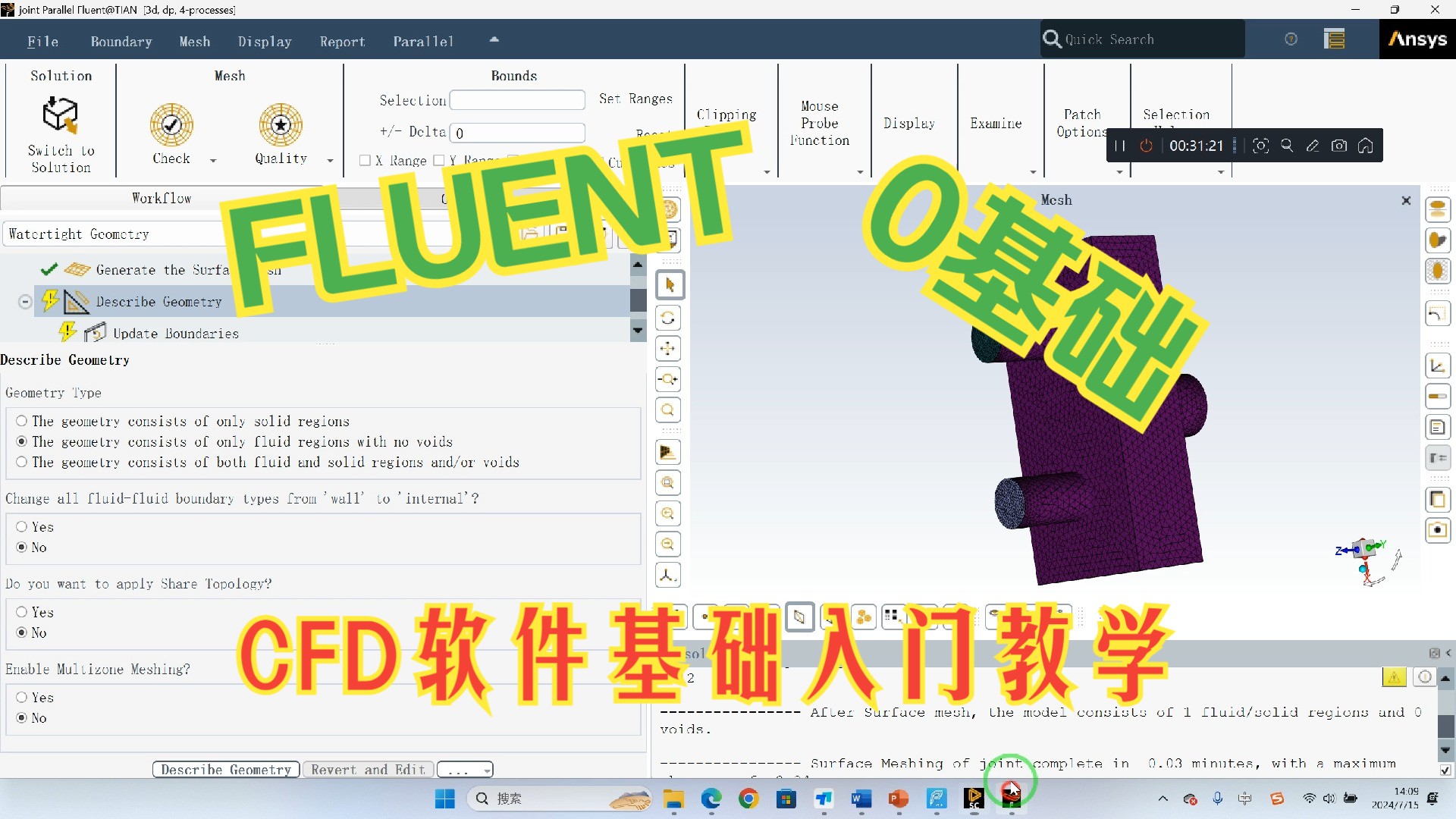1456x819 pixels.
Task: Click the zoom magnifier tool
Action: point(667,410)
